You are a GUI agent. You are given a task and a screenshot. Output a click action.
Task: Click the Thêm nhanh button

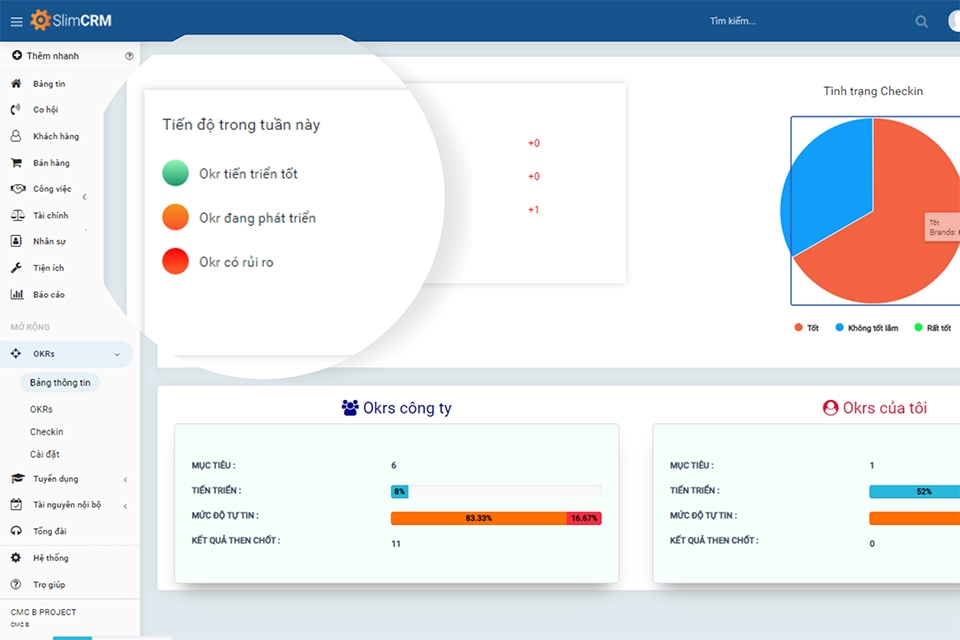45,56
